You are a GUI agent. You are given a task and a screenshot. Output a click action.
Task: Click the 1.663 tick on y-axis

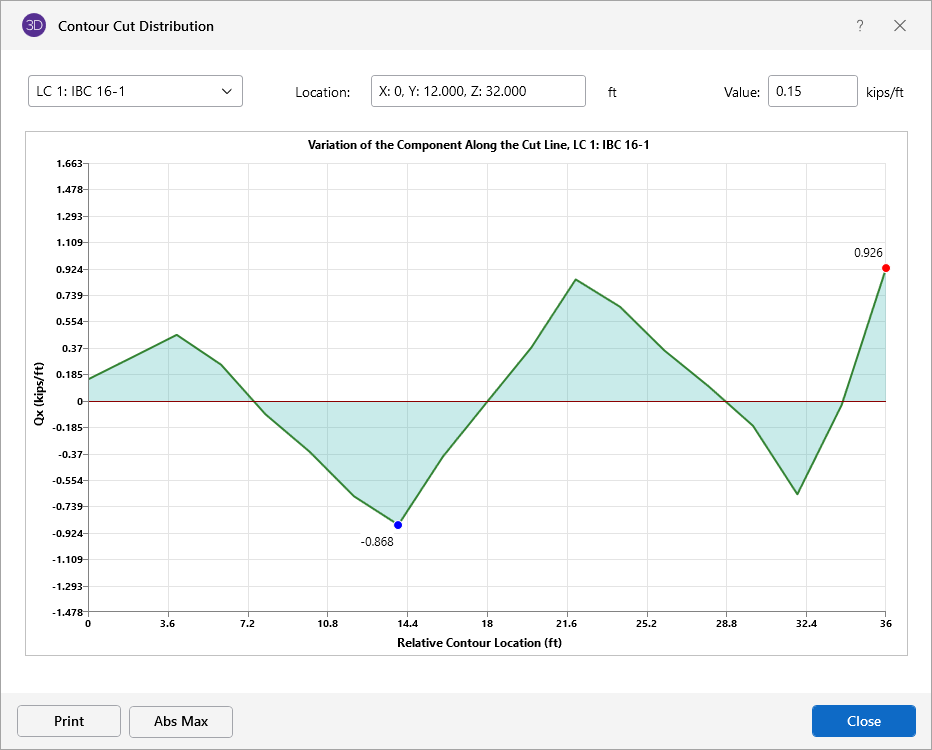click(69, 163)
